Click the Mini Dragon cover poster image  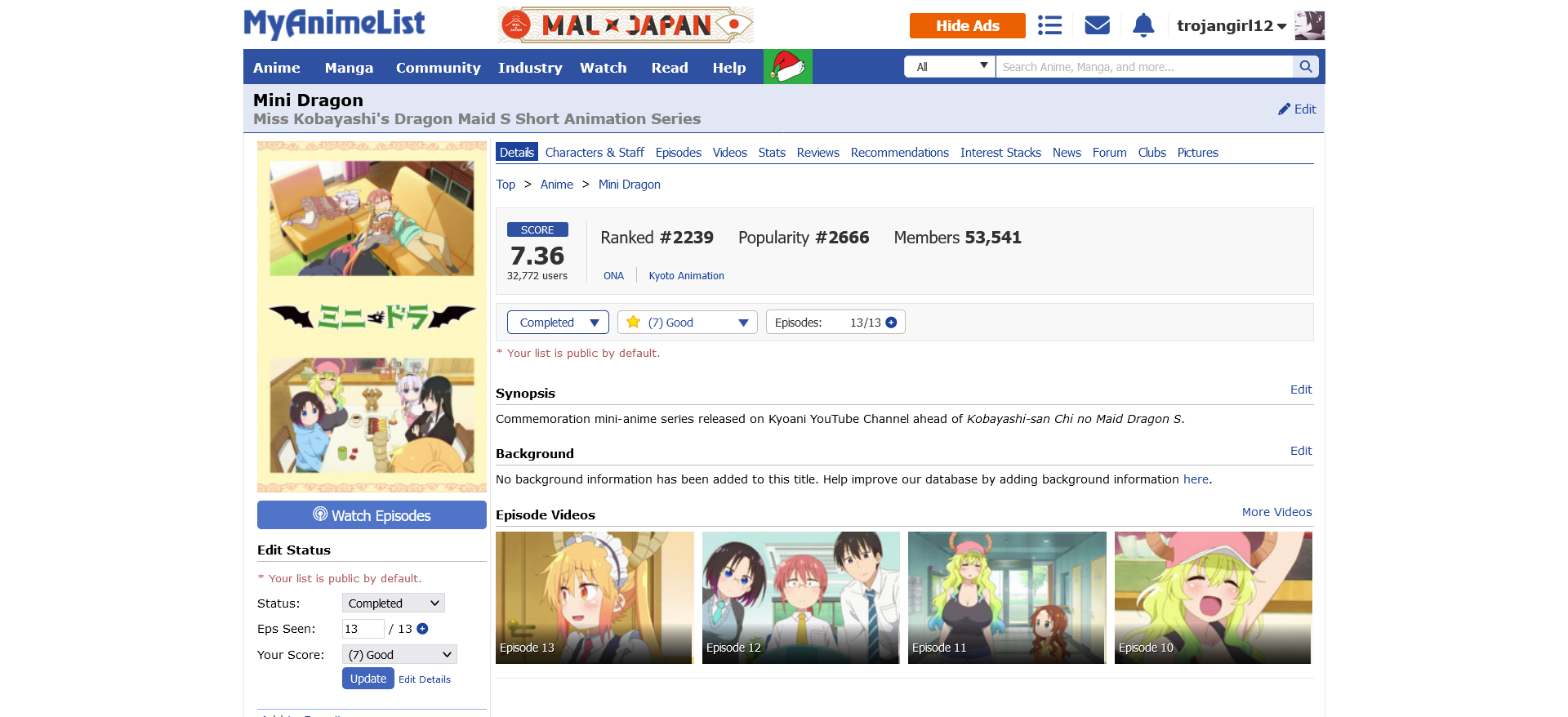point(372,317)
